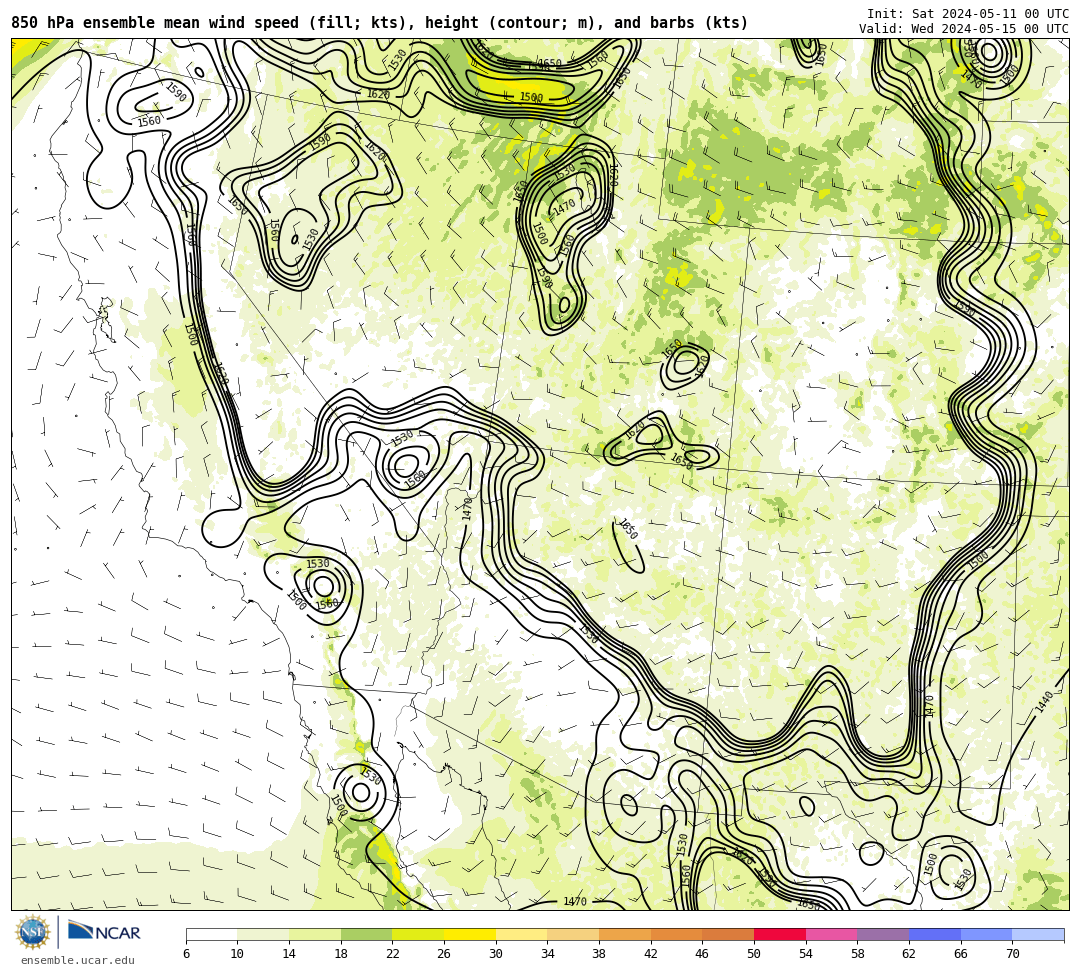Pick the pale 10–14 kt colorbar segment
Viewport: 1080px width, 973px height.
263,934
